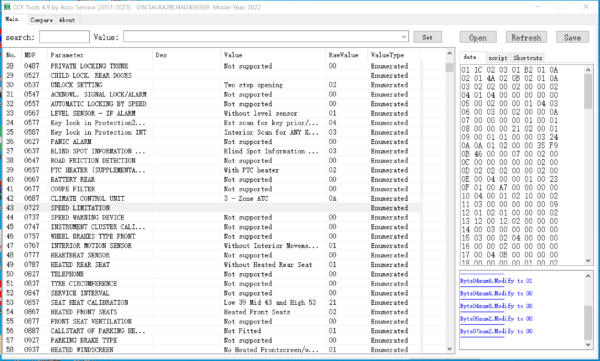This screenshot has width=600, height=361.
Task: Open the Compare tab
Action: [41, 20]
